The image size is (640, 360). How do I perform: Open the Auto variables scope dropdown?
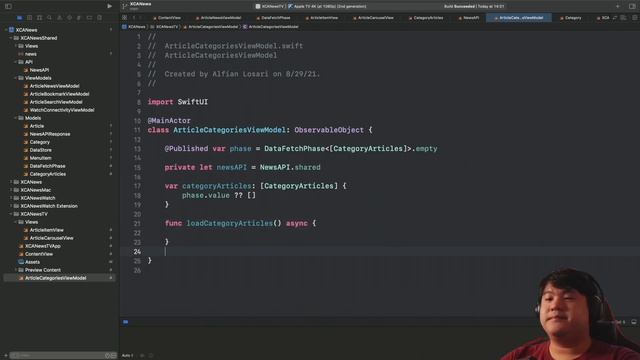point(128,356)
